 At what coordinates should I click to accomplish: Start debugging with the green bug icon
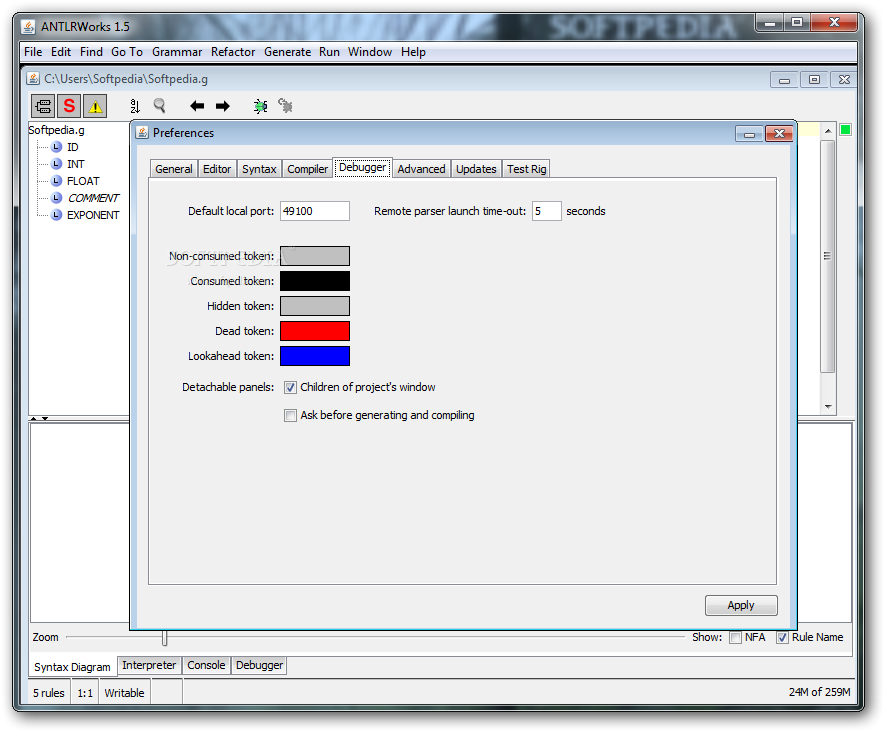260,106
